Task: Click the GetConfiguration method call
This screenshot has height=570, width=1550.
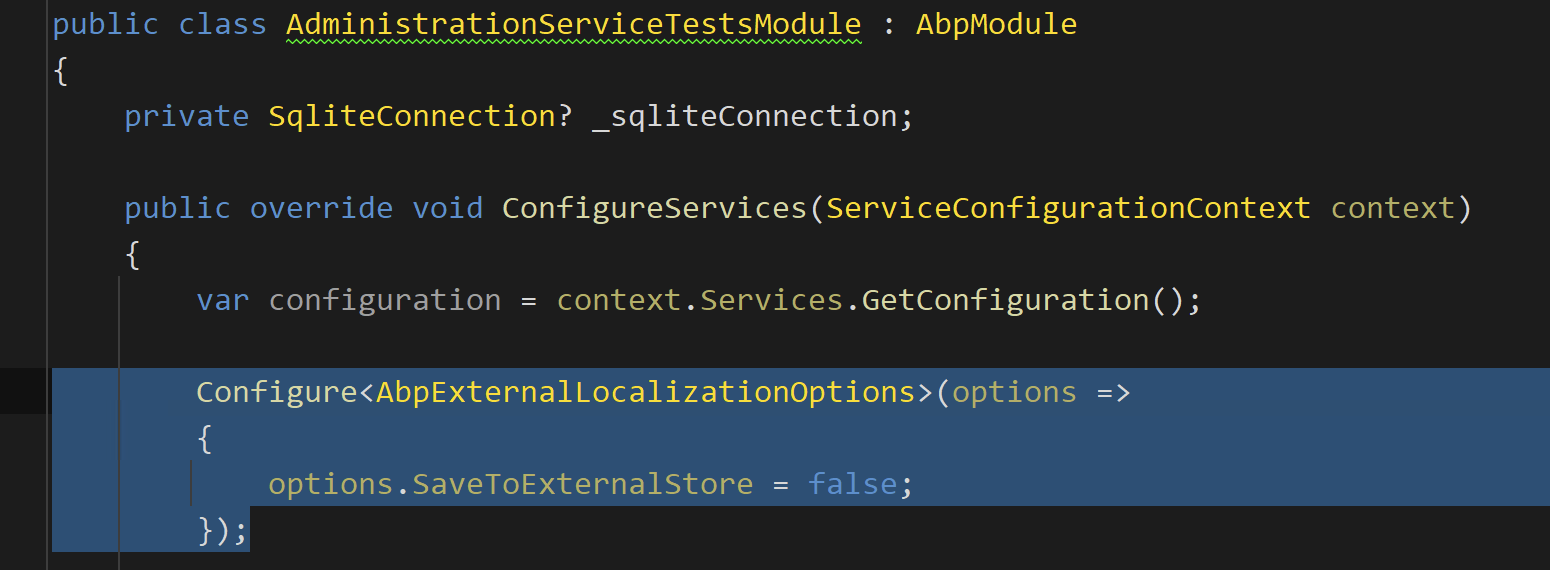Action: [x=1006, y=300]
